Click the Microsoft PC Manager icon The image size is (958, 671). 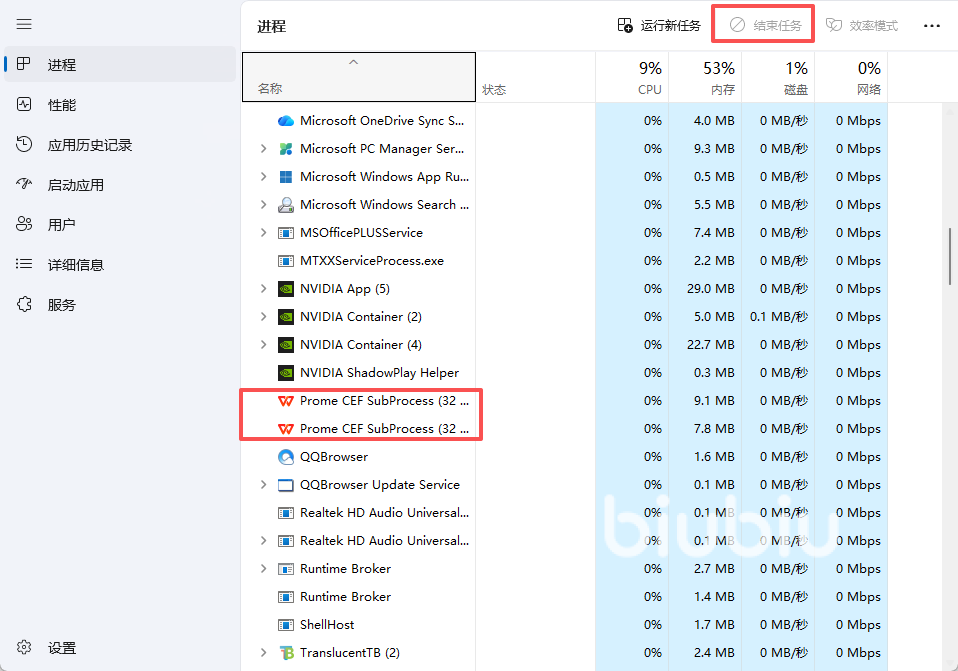(286, 149)
